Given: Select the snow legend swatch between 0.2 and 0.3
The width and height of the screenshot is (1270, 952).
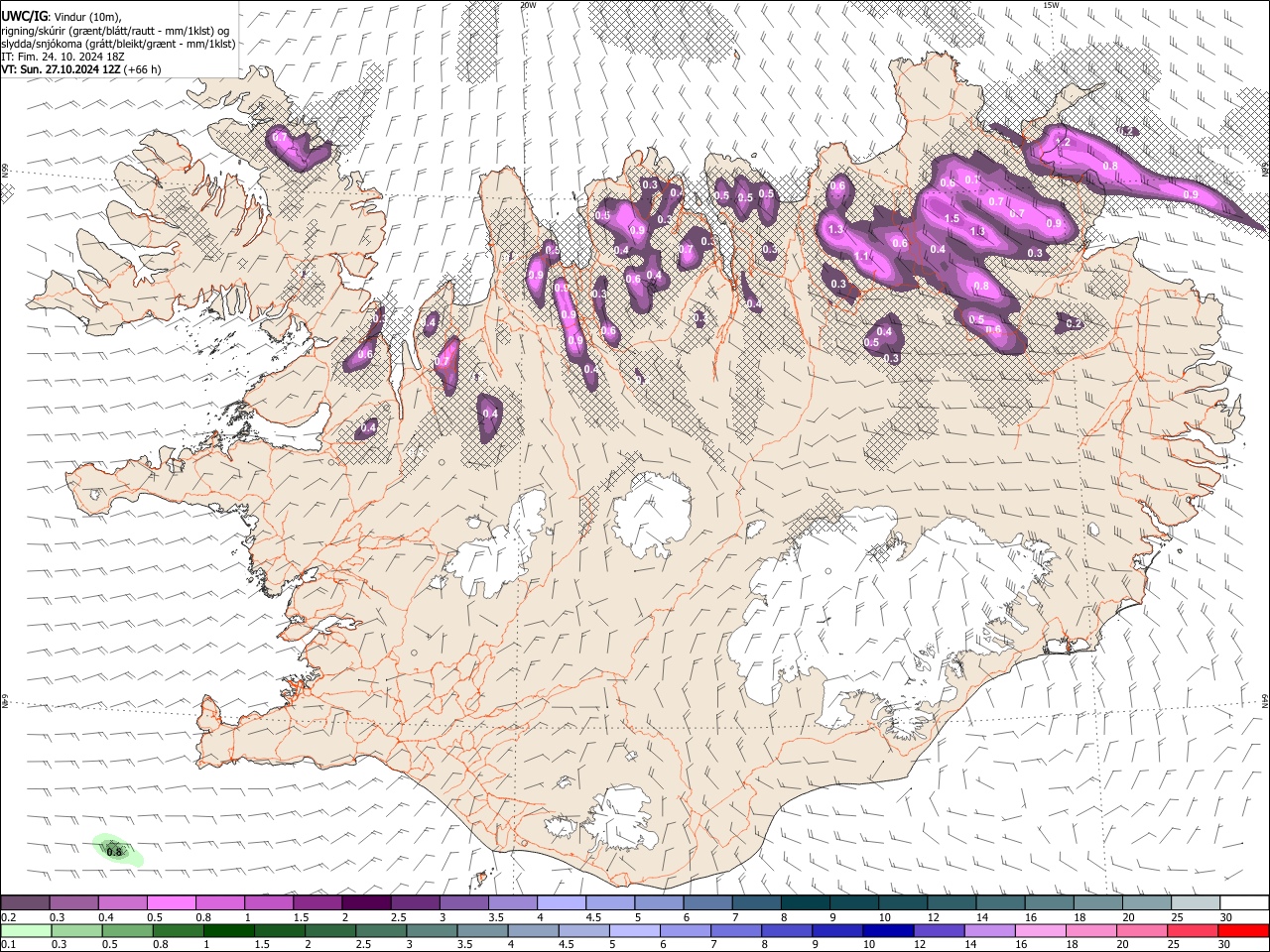Looking at the screenshot, I should click(26, 902).
